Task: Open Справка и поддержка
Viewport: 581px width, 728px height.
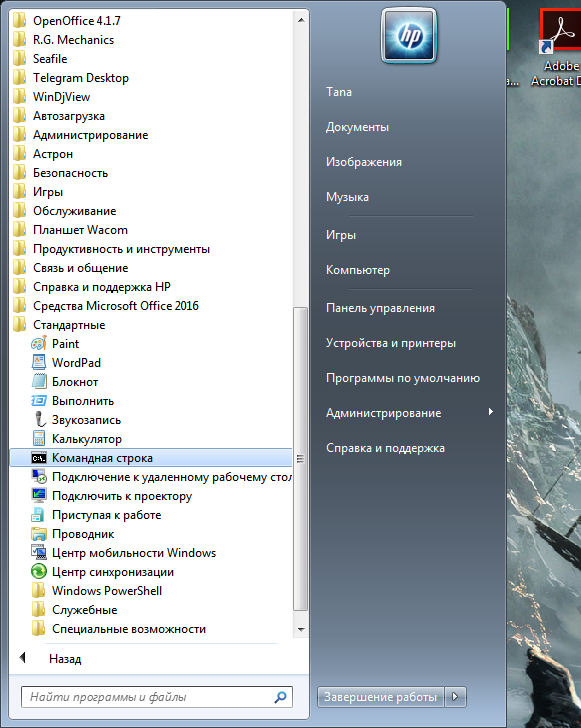Action: click(385, 448)
